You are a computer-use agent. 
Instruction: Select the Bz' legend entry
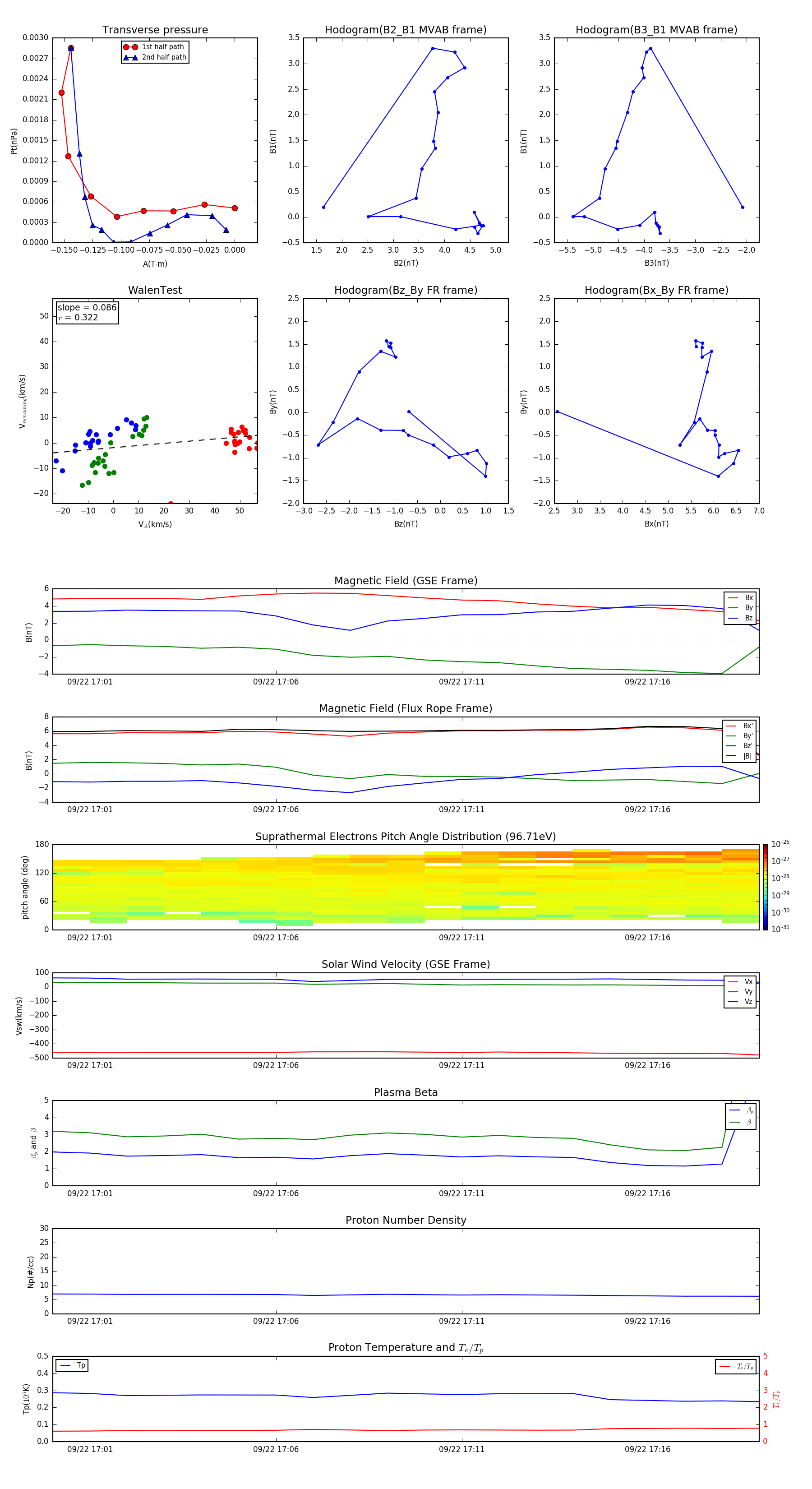pos(740,746)
